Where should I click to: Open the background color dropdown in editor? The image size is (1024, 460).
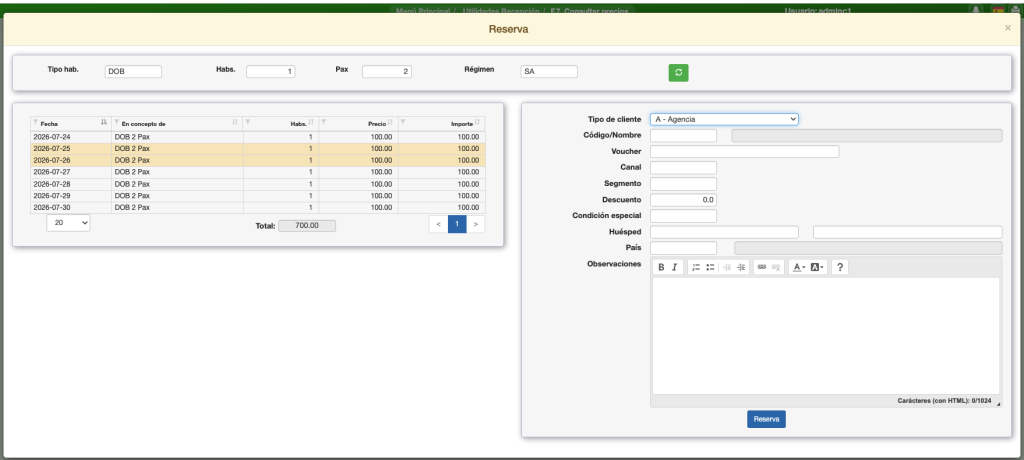(817, 267)
